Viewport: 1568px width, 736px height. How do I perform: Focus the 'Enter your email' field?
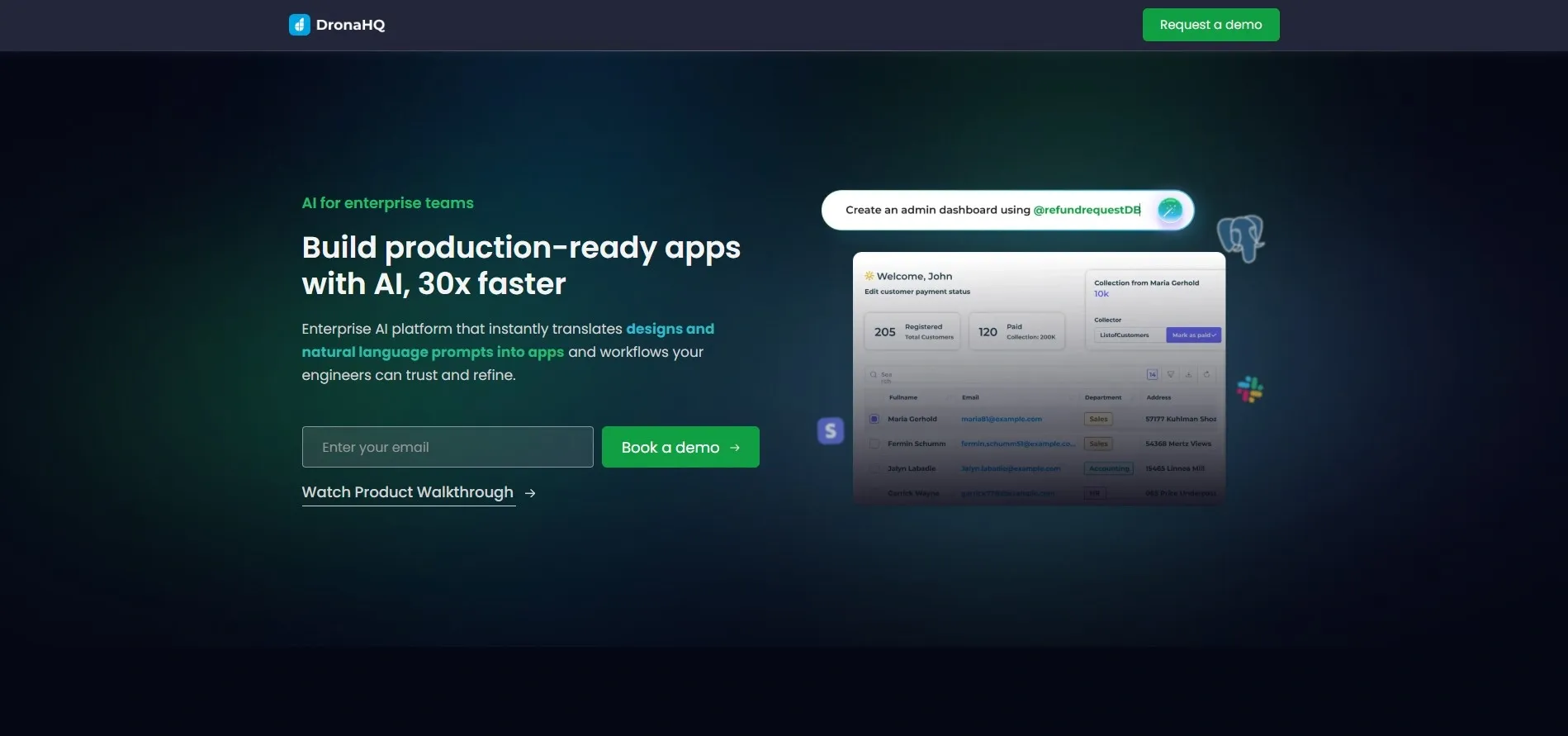click(447, 447)
